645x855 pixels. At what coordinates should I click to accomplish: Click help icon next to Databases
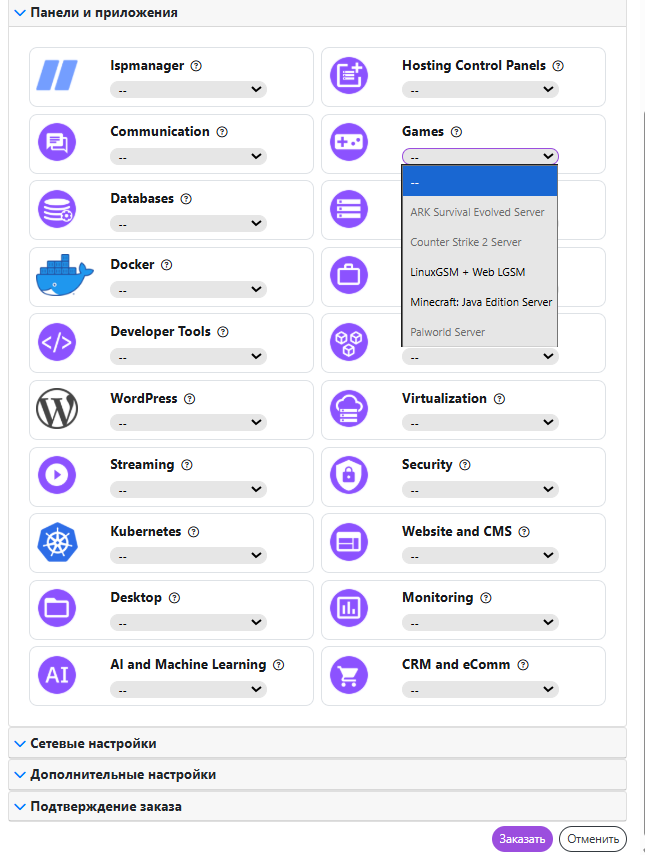(x=185, y=199)
